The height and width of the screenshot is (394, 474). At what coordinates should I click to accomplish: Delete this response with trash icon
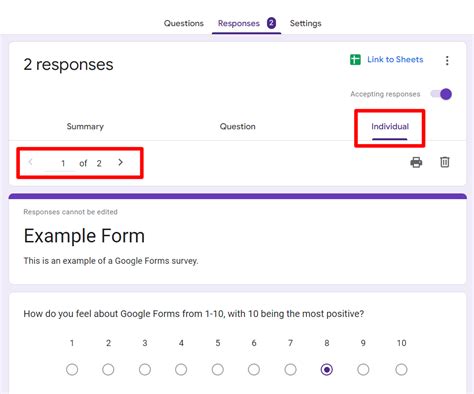(445, 162)
